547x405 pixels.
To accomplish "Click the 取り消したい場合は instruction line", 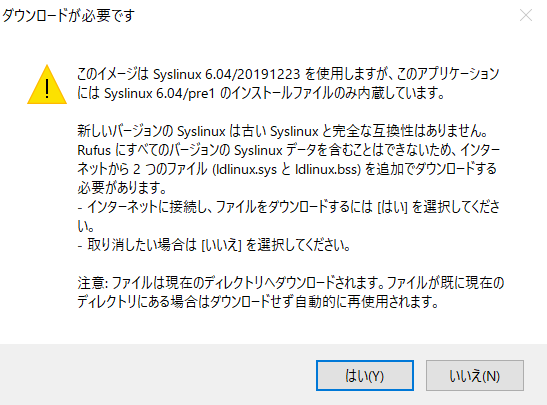I will (214, 245).
